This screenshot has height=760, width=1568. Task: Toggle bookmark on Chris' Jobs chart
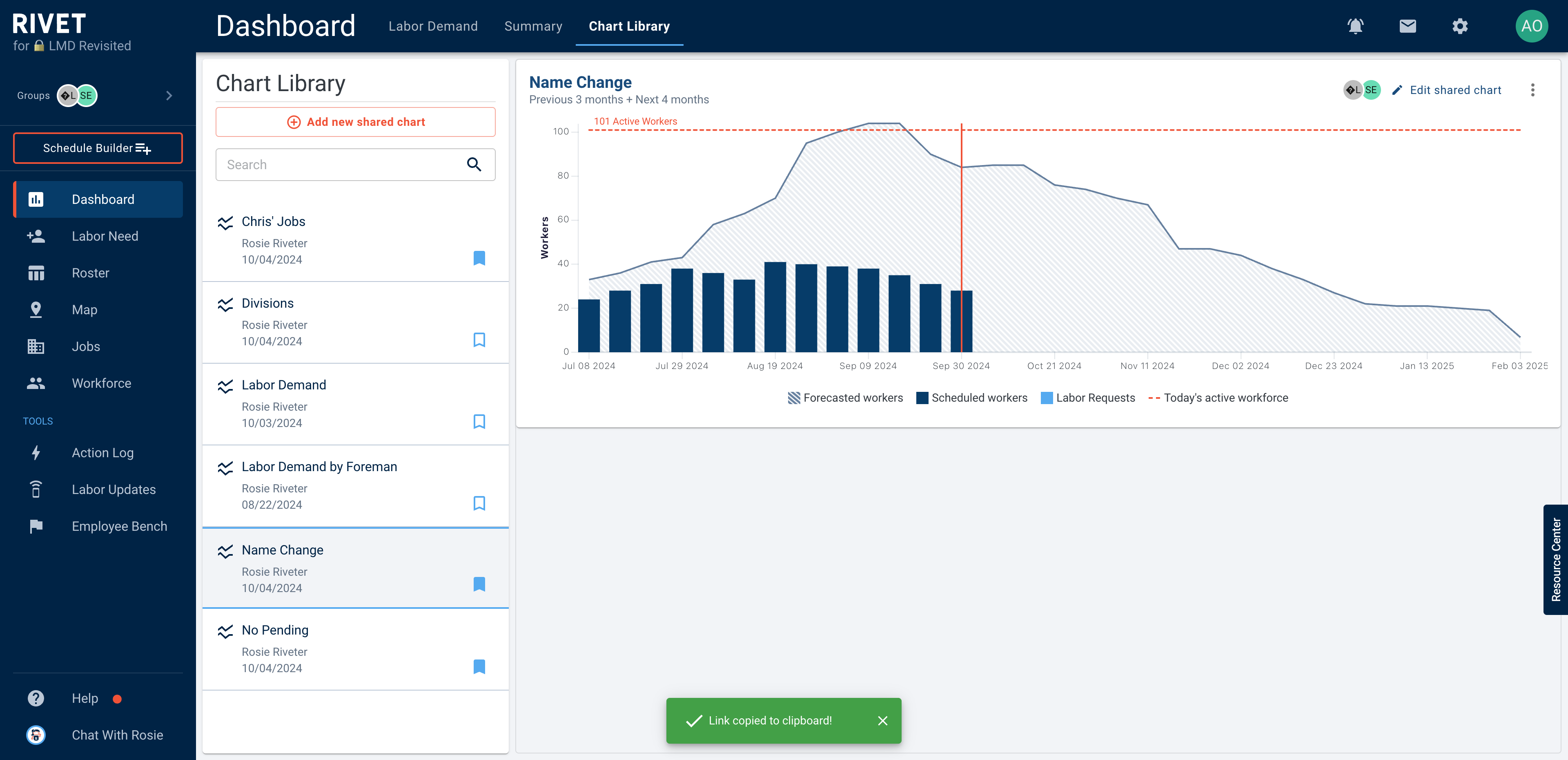point(479,258)
